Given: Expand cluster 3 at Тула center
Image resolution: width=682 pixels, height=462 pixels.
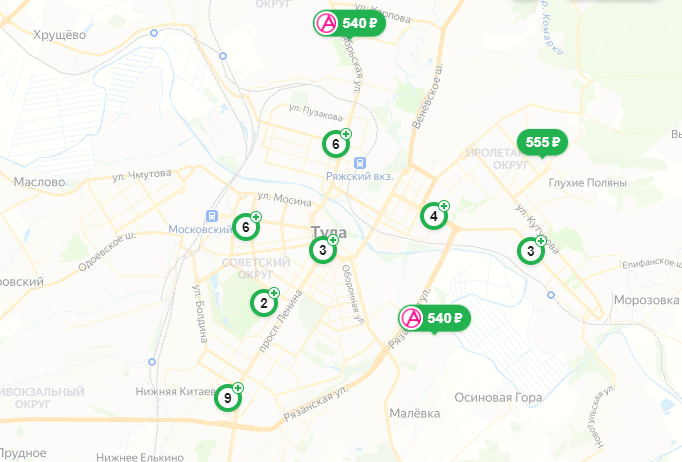Looking at the screenshot, I should click(x=323, y=250).
